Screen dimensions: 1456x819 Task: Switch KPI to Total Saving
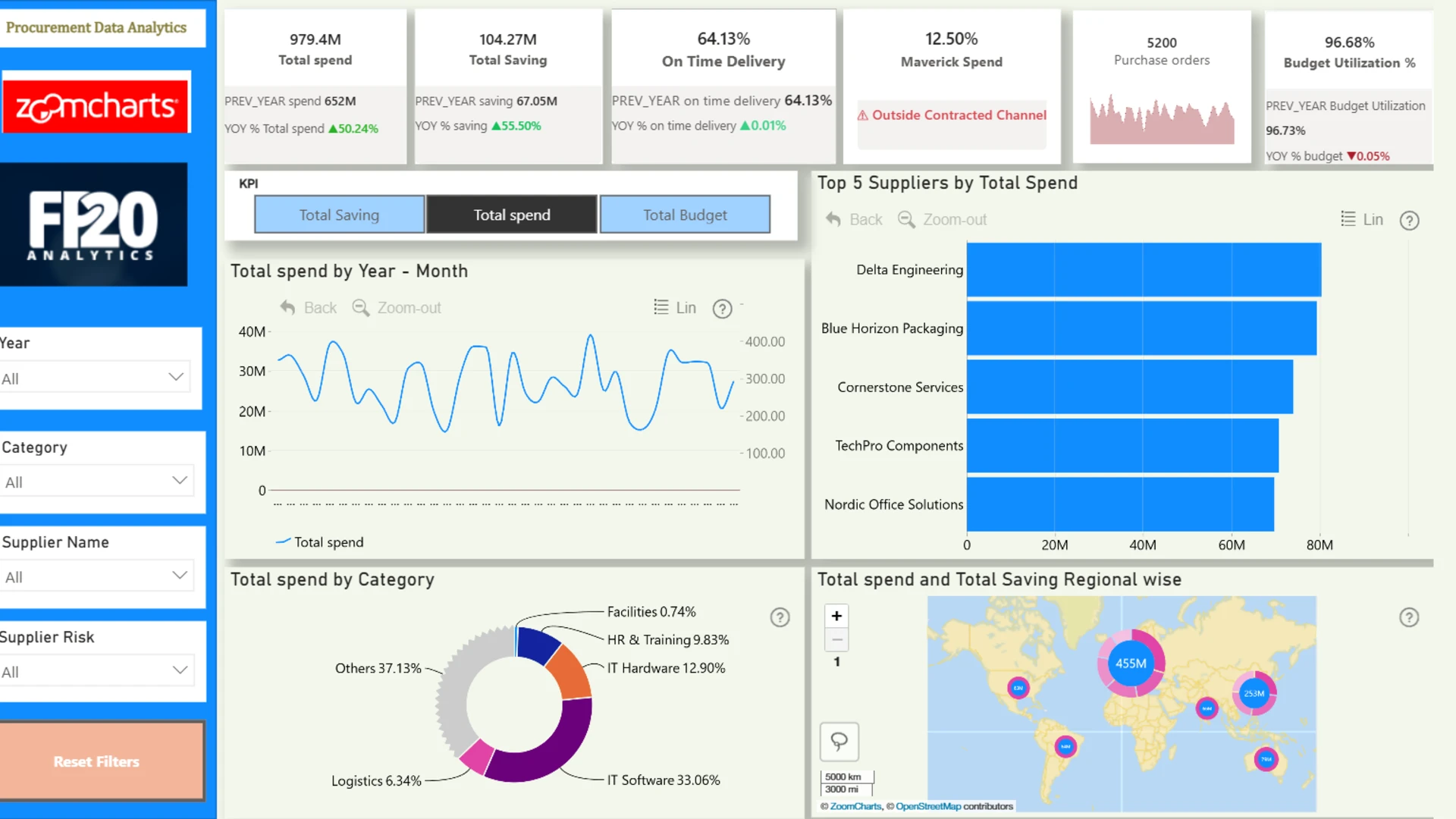tap(339, 215)
